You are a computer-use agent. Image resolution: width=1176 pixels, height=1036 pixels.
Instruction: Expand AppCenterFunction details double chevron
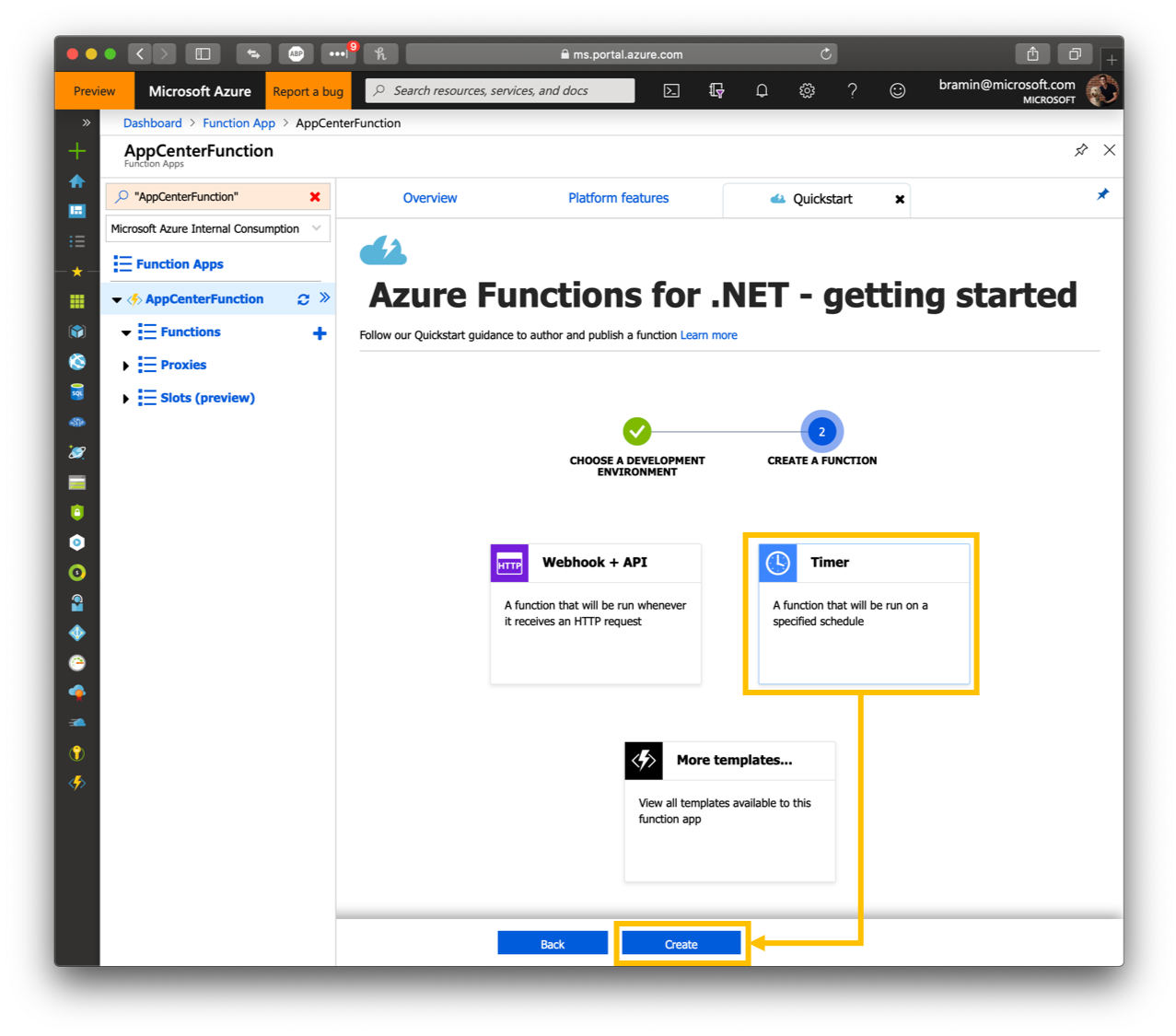coord(324,297)
